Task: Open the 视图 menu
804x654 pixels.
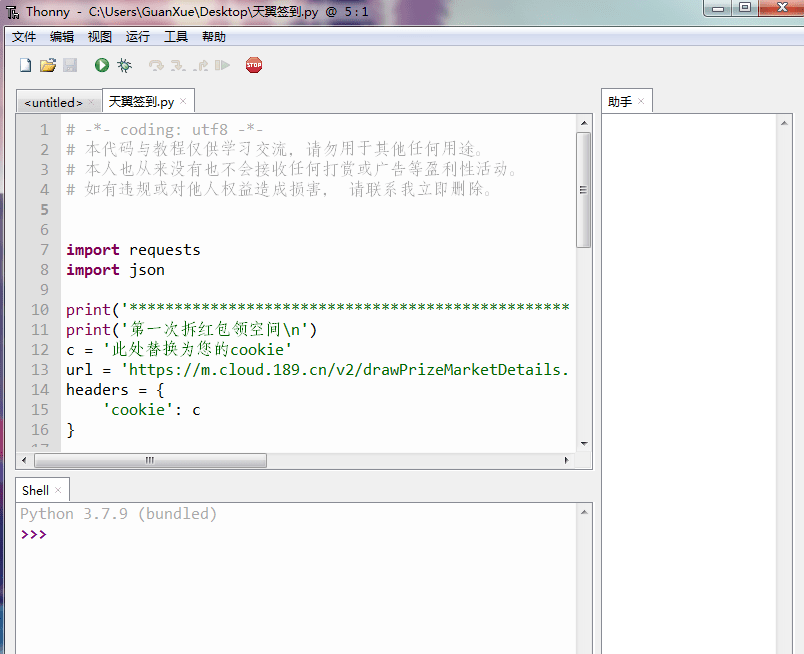Action: click(x=99, y=37)
